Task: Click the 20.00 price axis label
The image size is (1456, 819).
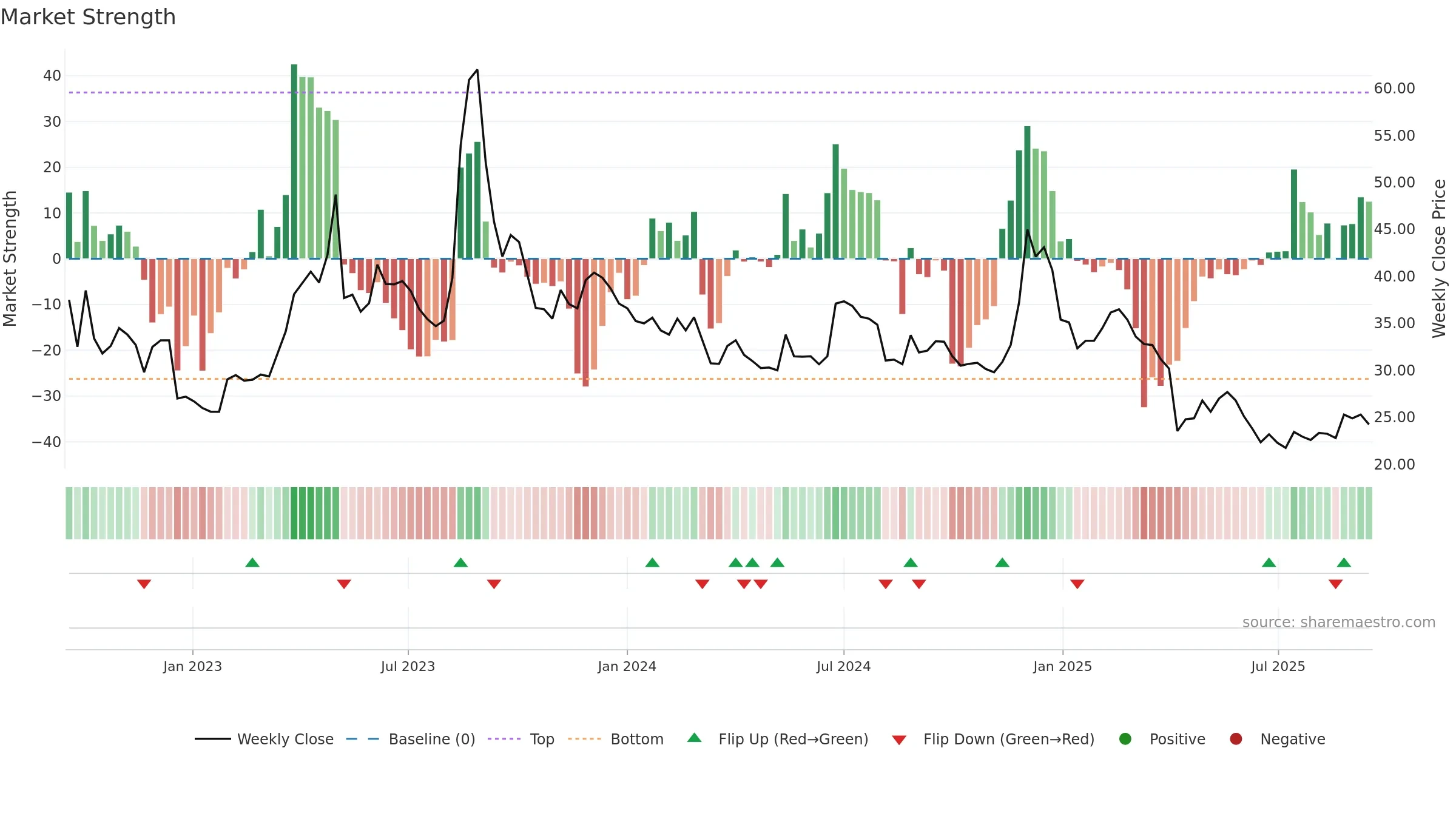Action: click(1394, 465)
